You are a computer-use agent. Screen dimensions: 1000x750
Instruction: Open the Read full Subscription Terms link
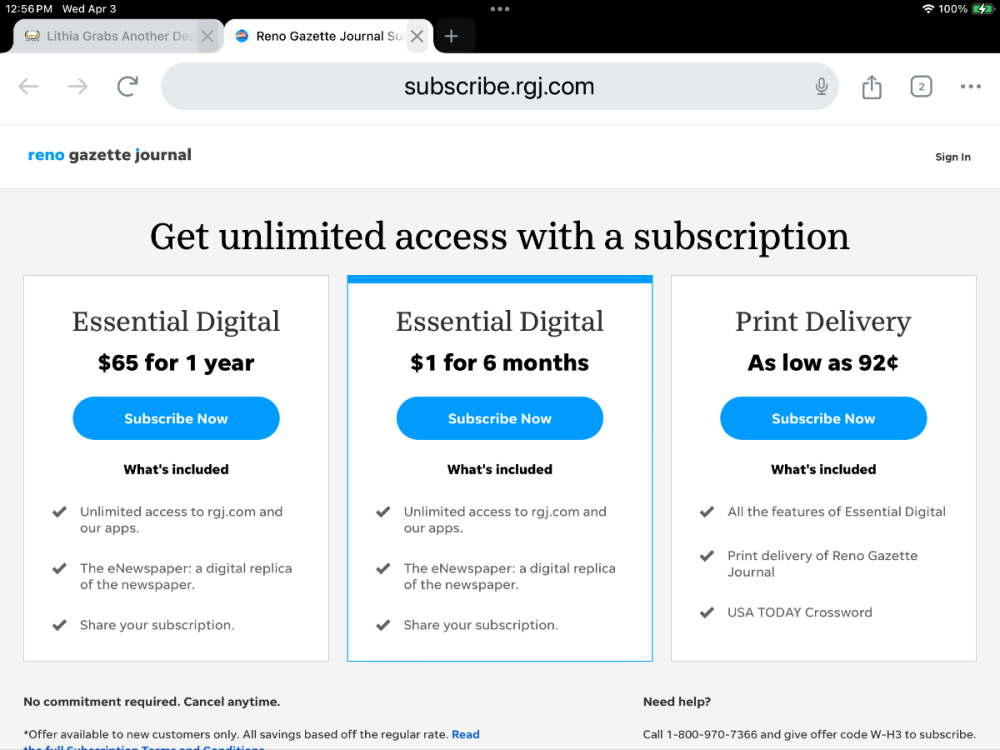tap(465, 735)
